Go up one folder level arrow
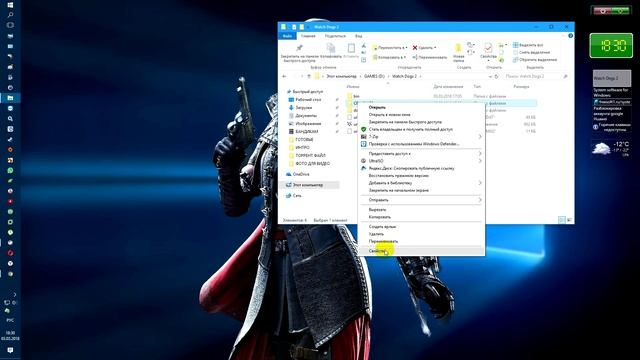 click(x=309, y=76)
